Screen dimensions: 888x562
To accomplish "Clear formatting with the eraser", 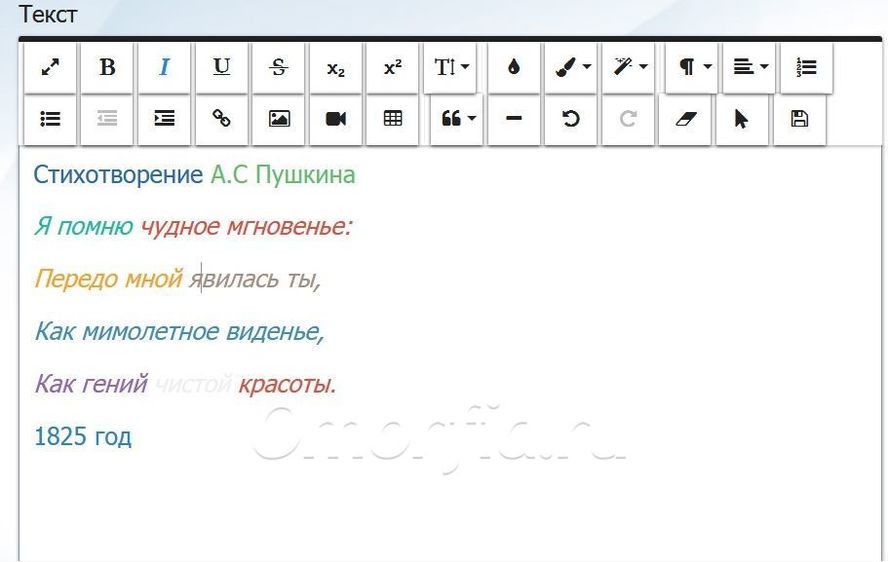I will pos(685,119).
